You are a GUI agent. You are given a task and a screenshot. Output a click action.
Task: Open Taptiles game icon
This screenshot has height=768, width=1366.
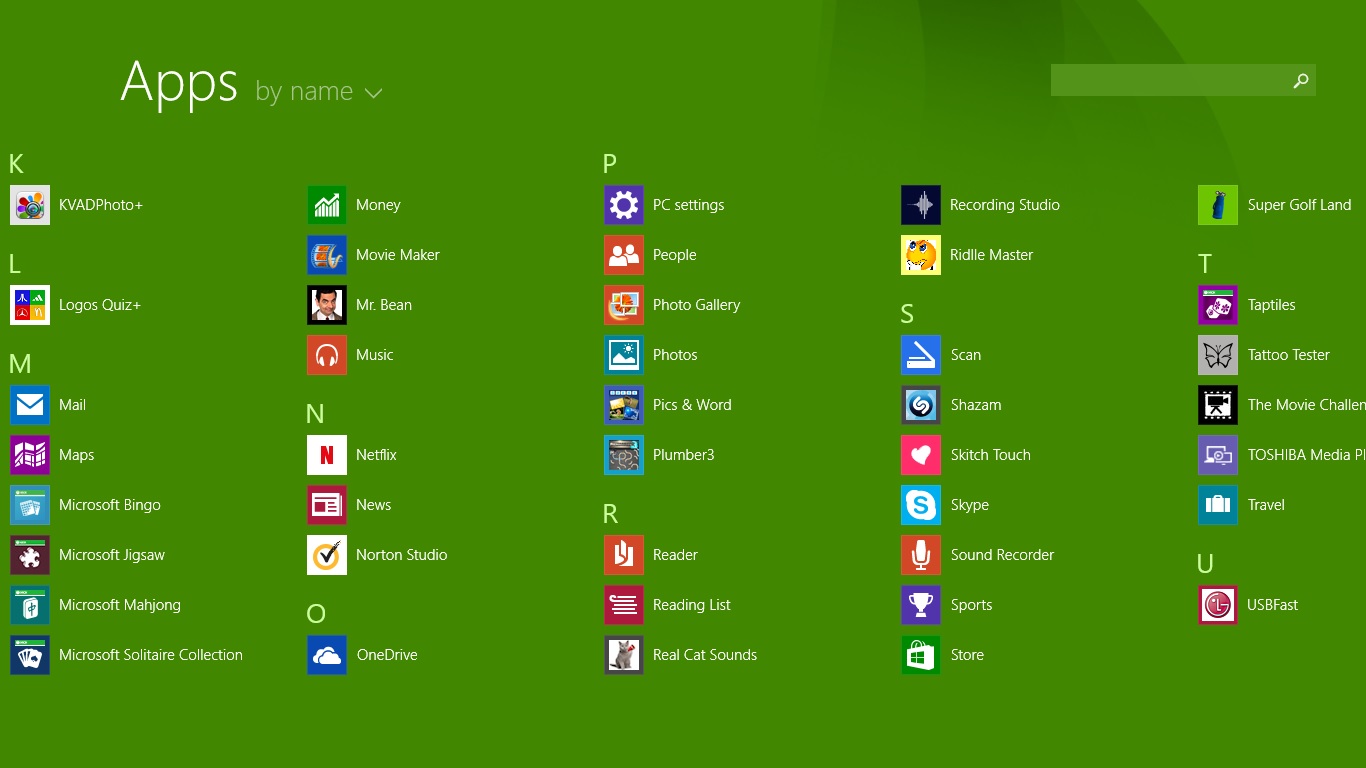(1218, 305)
